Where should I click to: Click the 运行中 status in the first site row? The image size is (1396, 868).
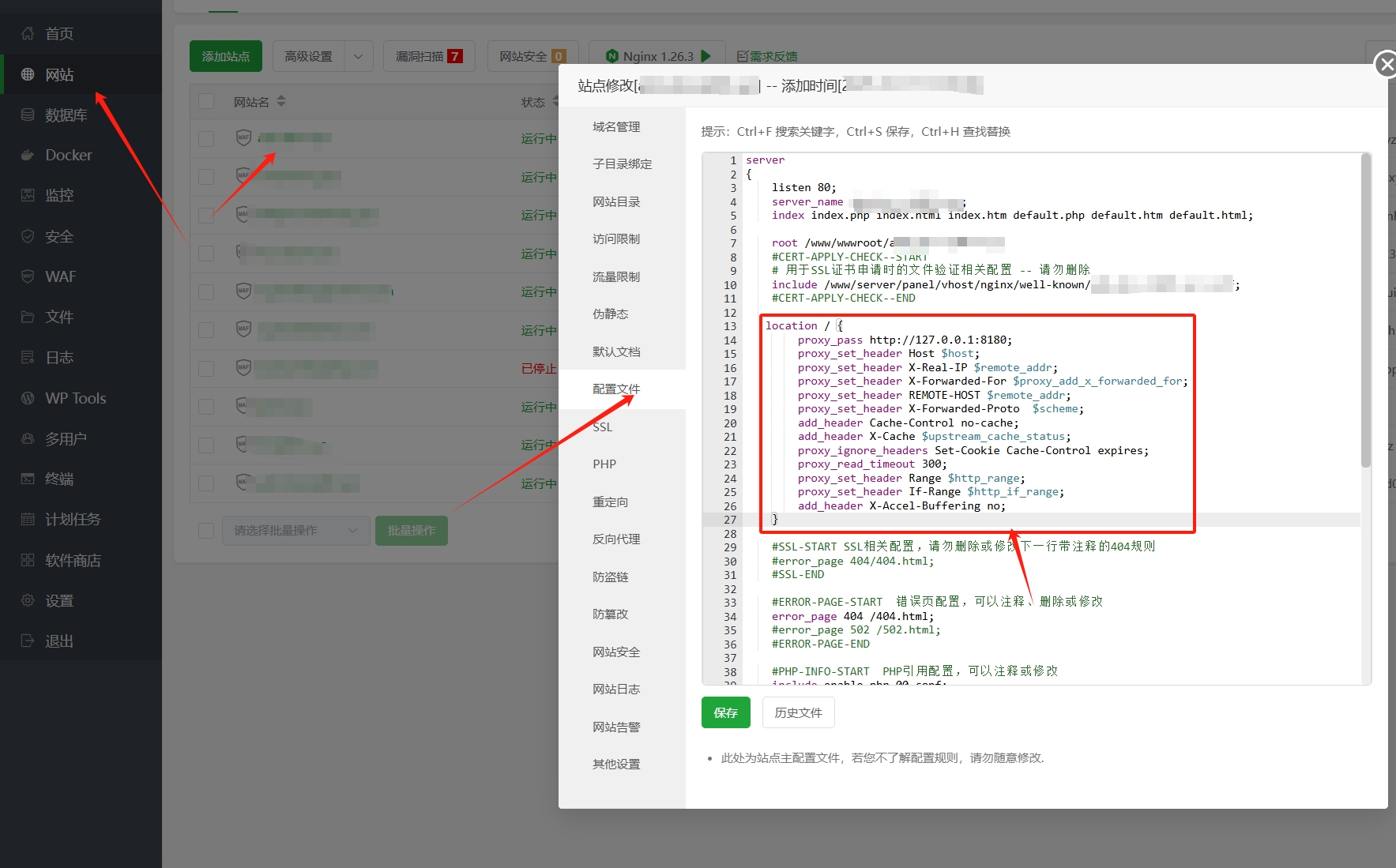pos(539,138)
